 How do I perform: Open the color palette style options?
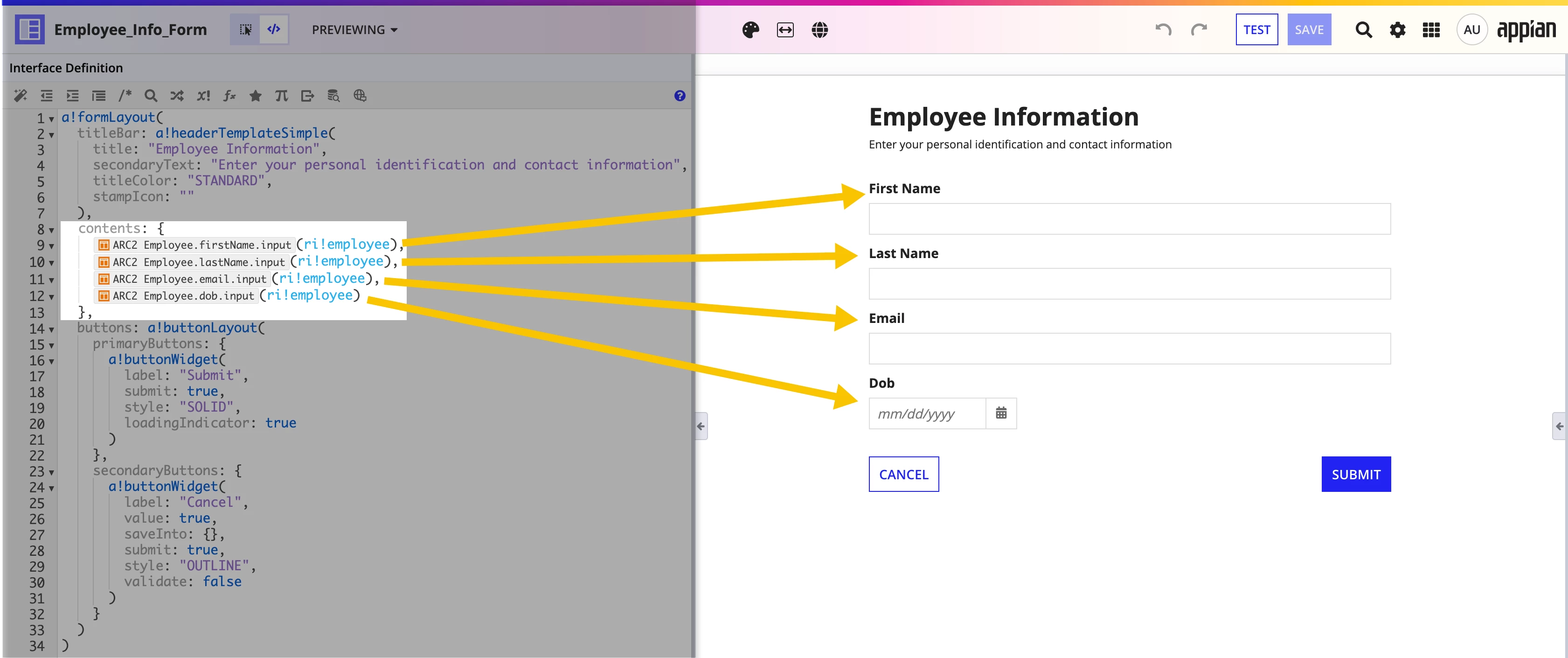750,30
